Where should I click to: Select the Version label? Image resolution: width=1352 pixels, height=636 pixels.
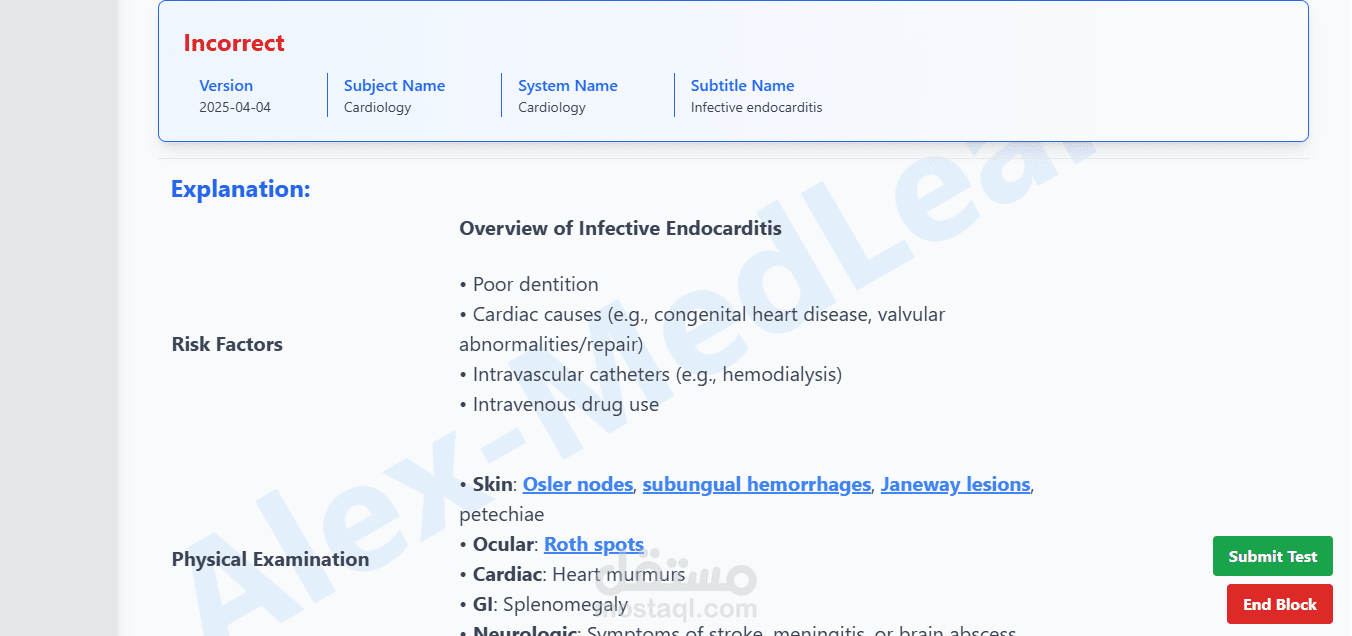[226, 86]
